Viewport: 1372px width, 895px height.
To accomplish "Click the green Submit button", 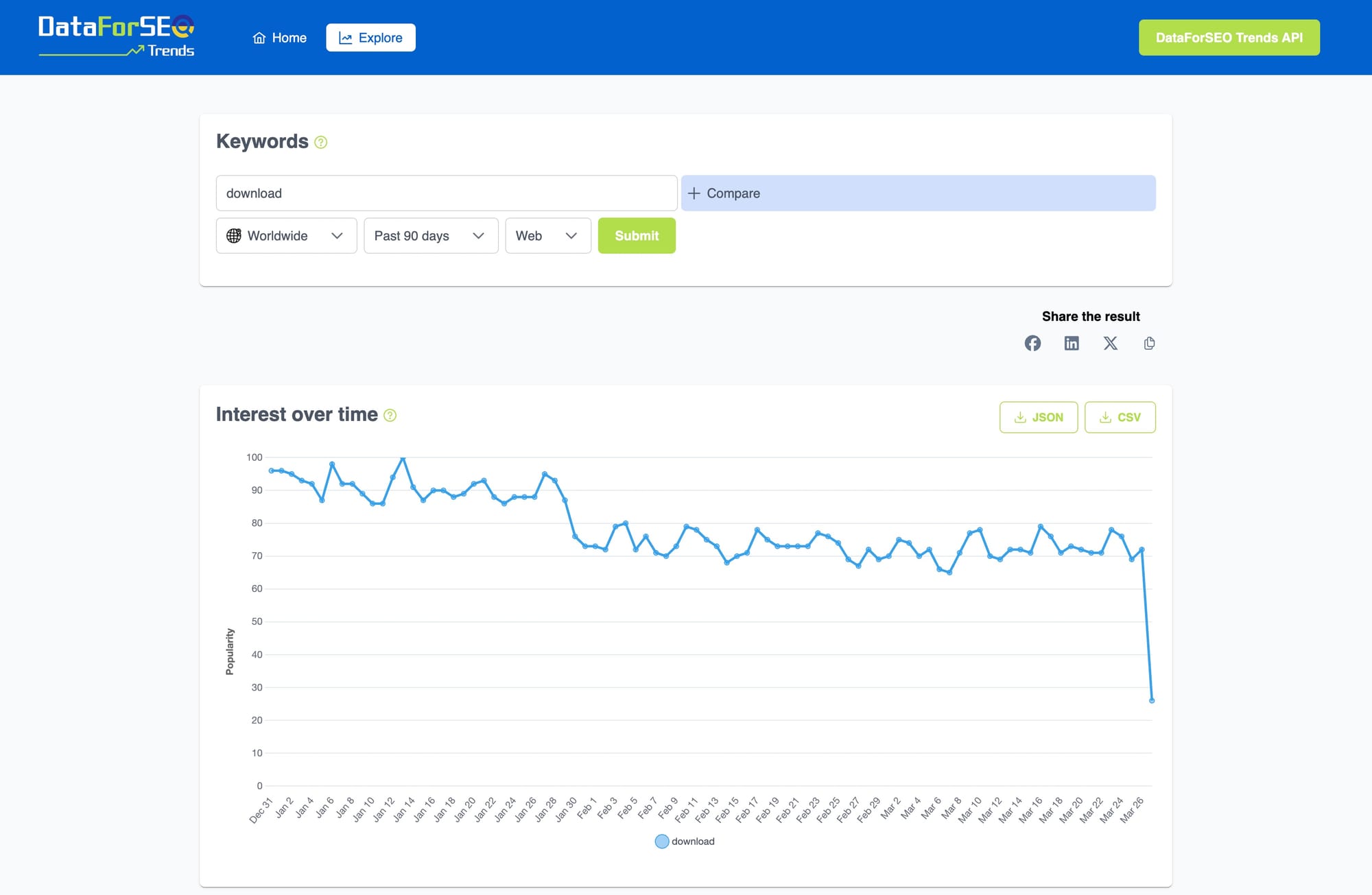I will 637,236.
